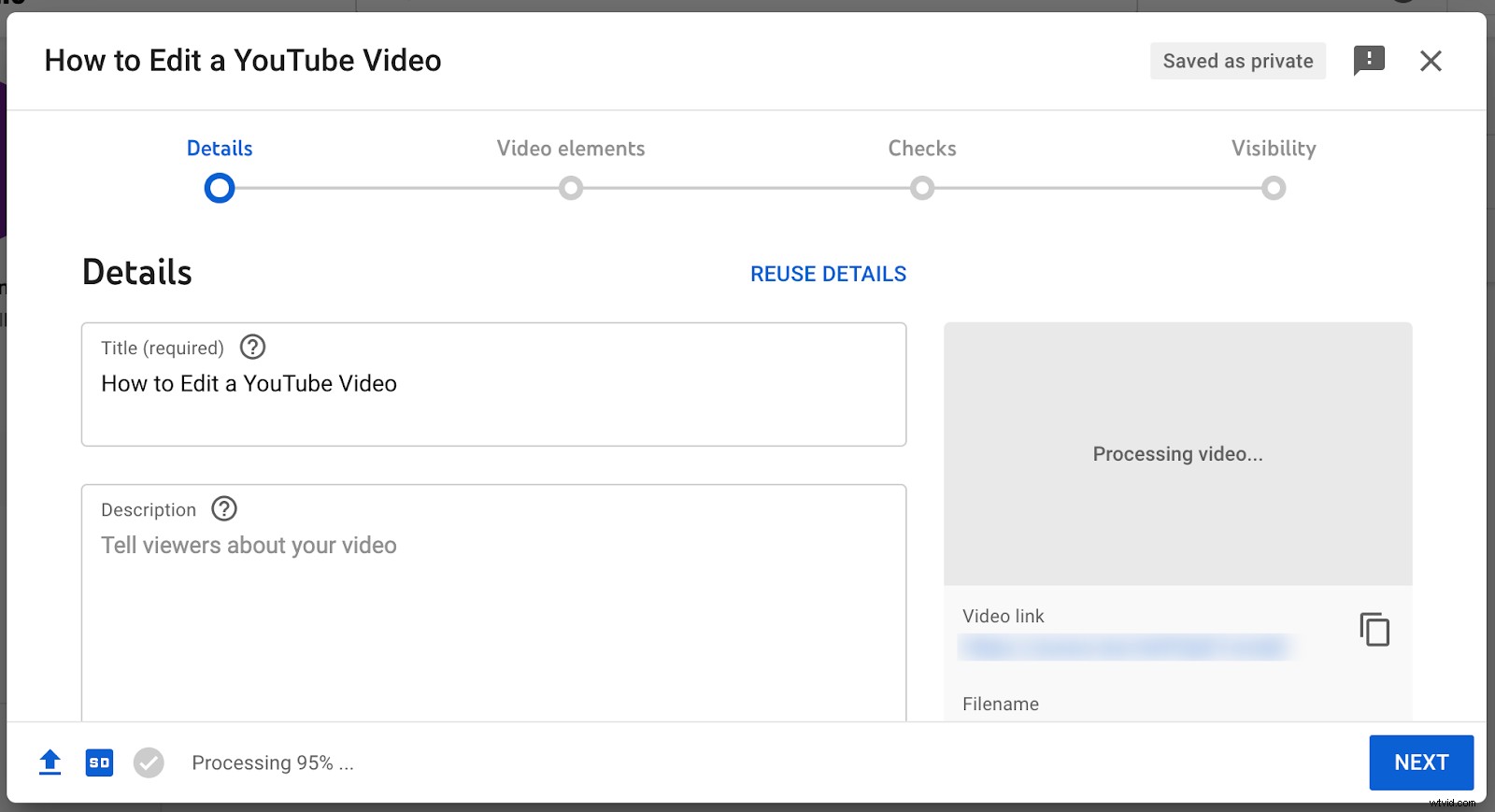Click the NEXT button
This screenshot has height=812, width=1495.
(x=1421, y=762)
